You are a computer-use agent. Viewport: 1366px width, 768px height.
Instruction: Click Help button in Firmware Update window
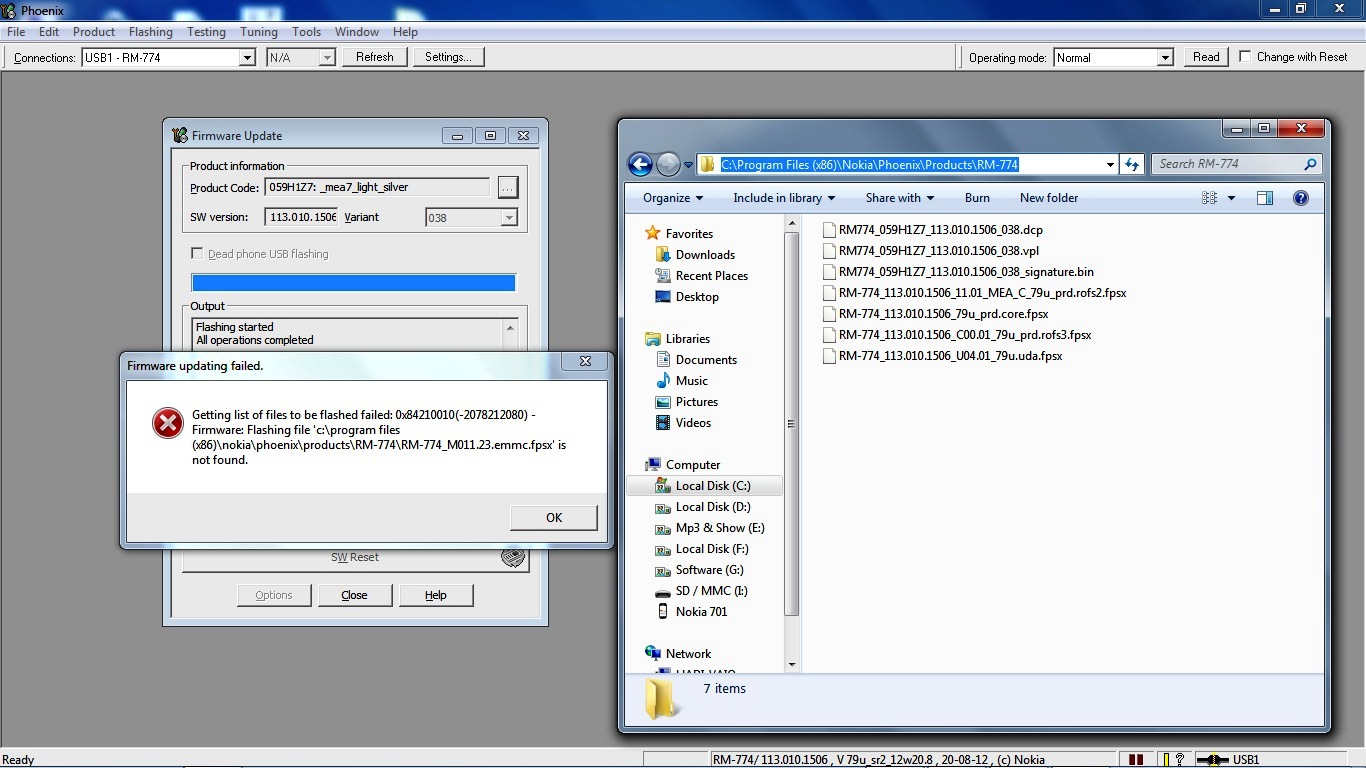tap(436, 595)
